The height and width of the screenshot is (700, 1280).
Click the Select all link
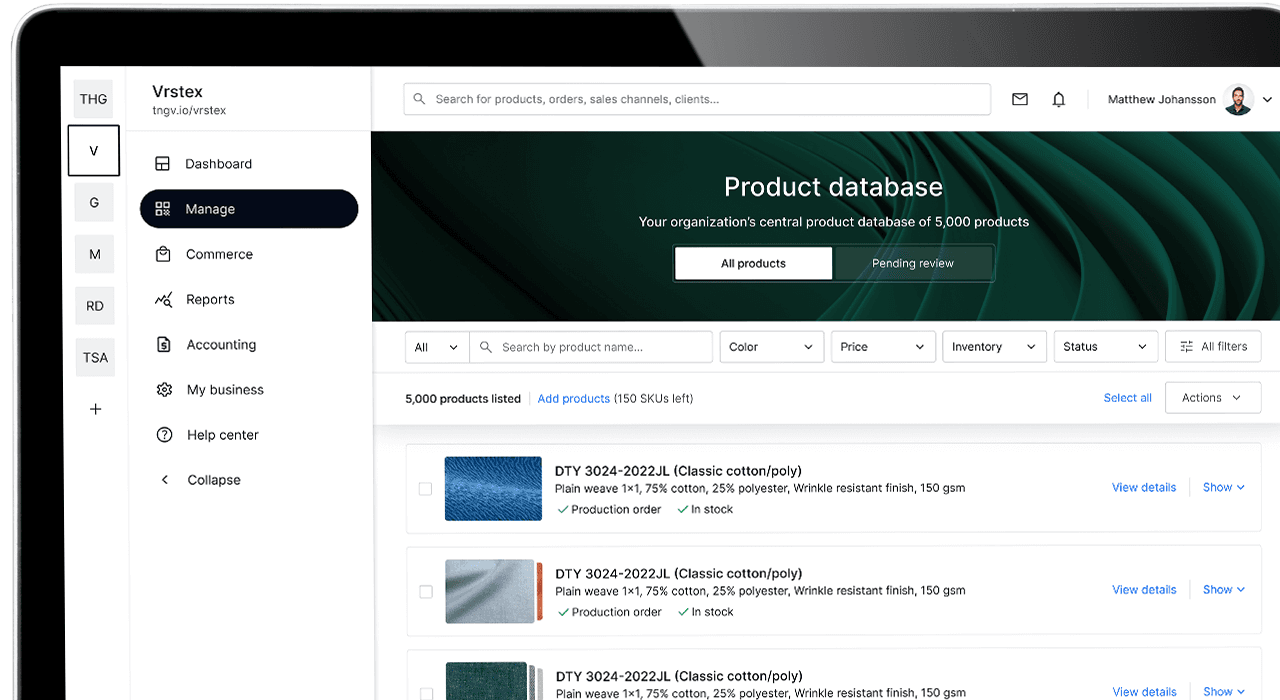pyautogui.click(x=1128, y=398)
